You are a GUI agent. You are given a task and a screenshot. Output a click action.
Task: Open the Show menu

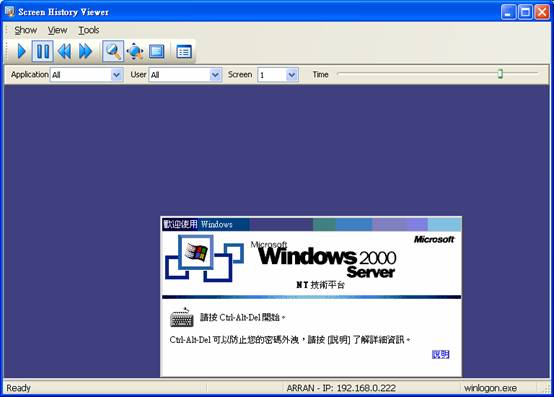(x=25, y=30)
